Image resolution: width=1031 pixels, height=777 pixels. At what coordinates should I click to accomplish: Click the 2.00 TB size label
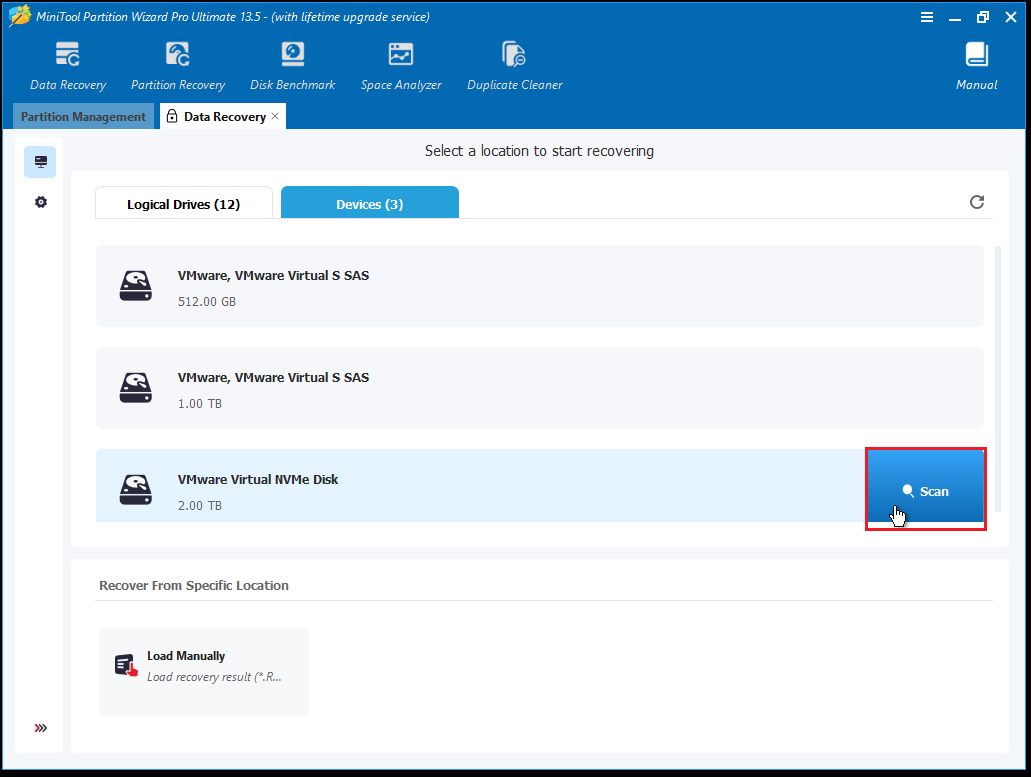(x=200, y=506)
